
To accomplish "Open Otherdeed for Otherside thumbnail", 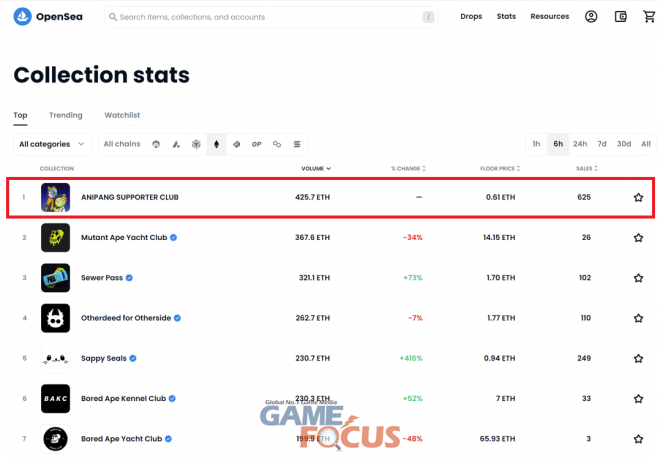I will 56,318.
